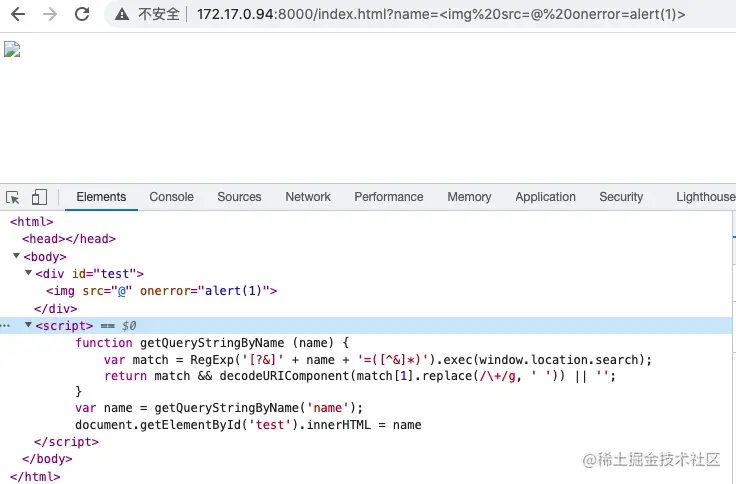The width and height of the screenshot is (736, 484).
Task: Select the closing </html> tag
Action: click(35, 476)
